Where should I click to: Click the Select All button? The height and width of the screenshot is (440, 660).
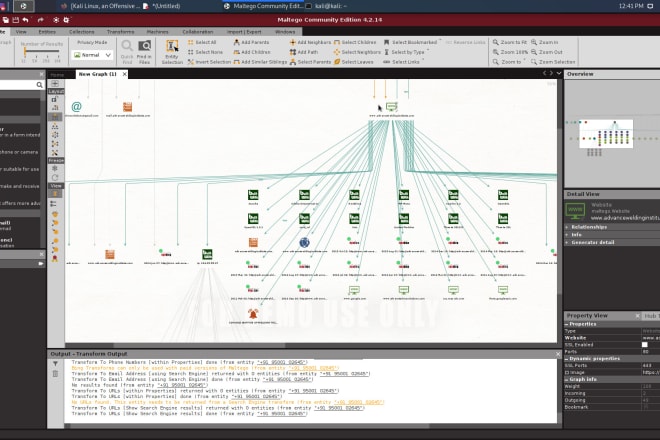pos(202,43)
